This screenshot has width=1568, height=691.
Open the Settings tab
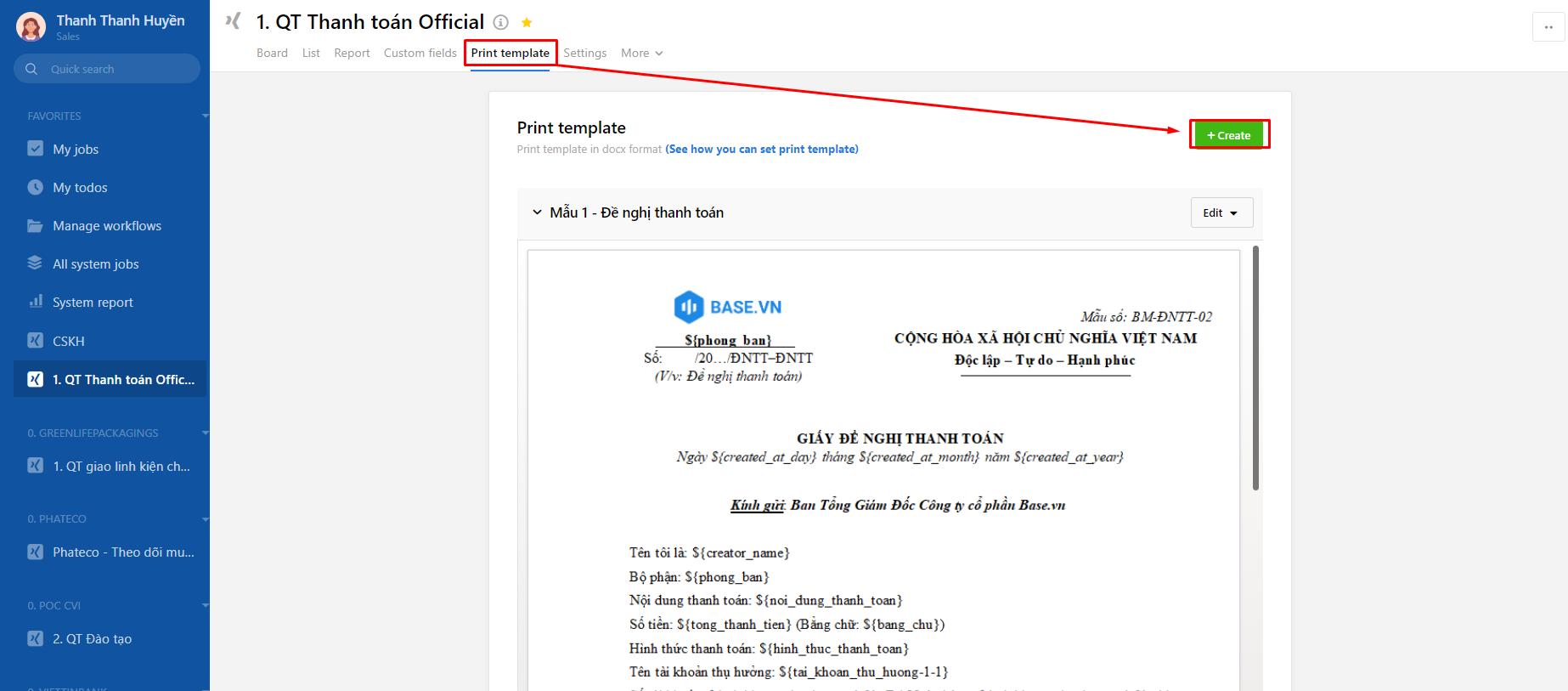coord(585,53)
